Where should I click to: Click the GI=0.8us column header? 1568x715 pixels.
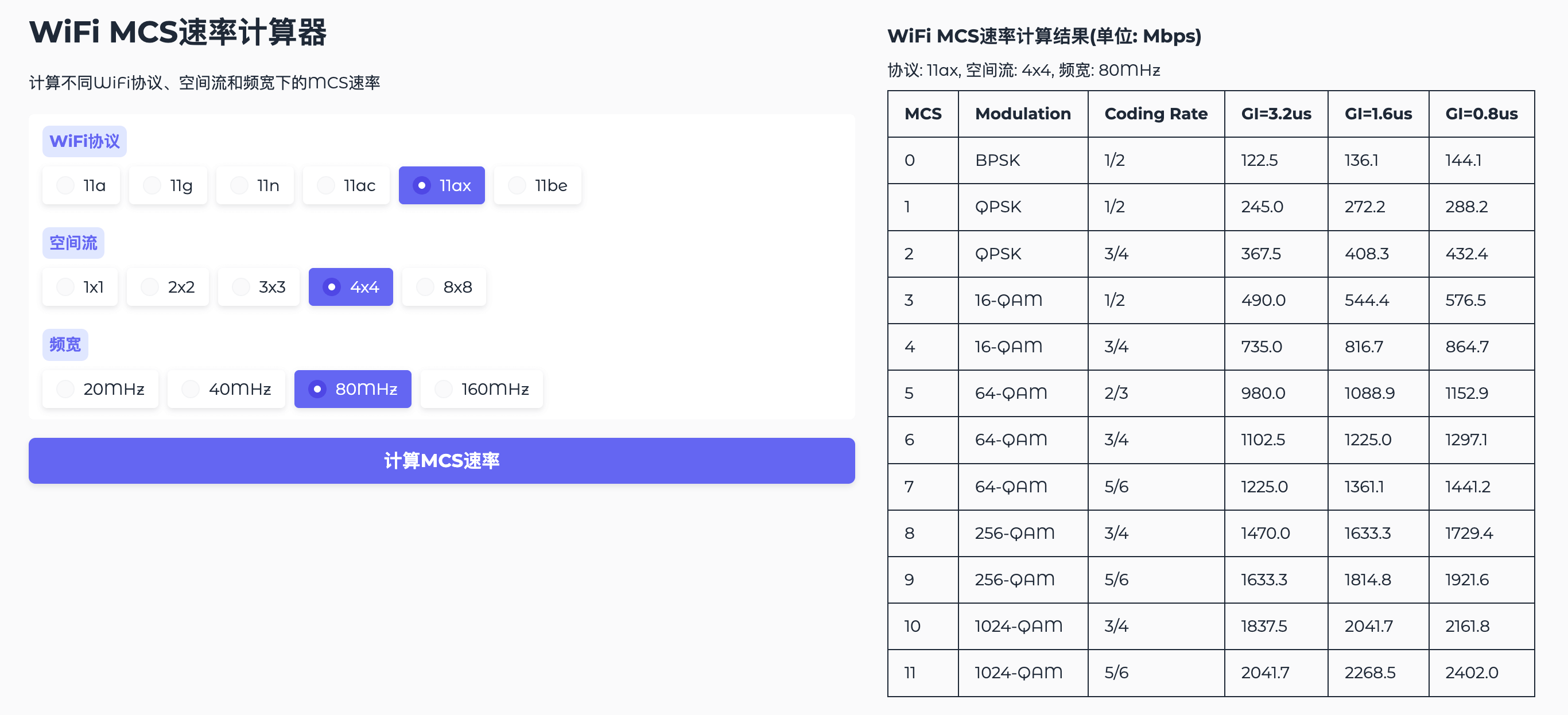click(1482, 114)
